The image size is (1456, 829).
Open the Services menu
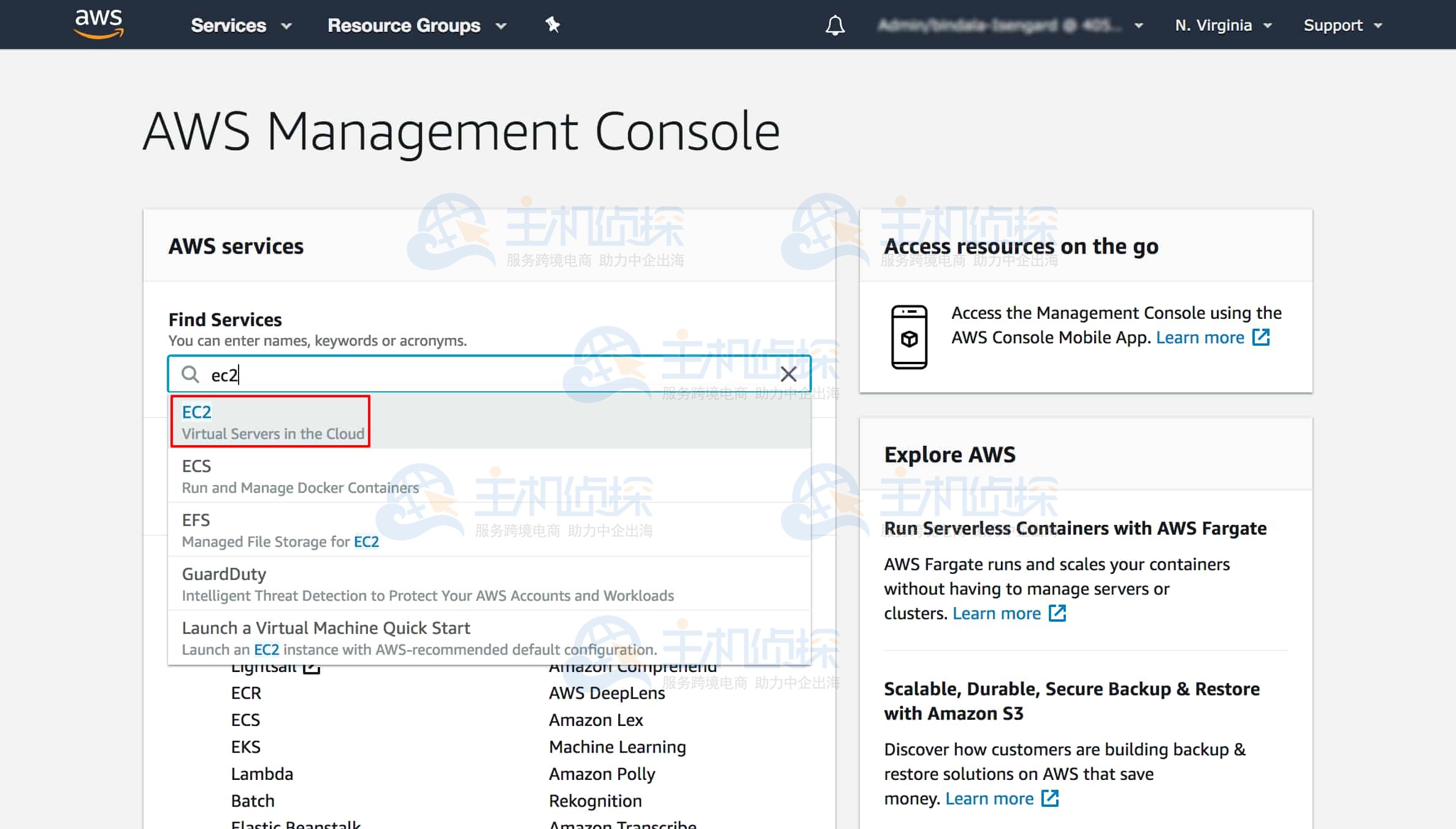click(239, 25)
